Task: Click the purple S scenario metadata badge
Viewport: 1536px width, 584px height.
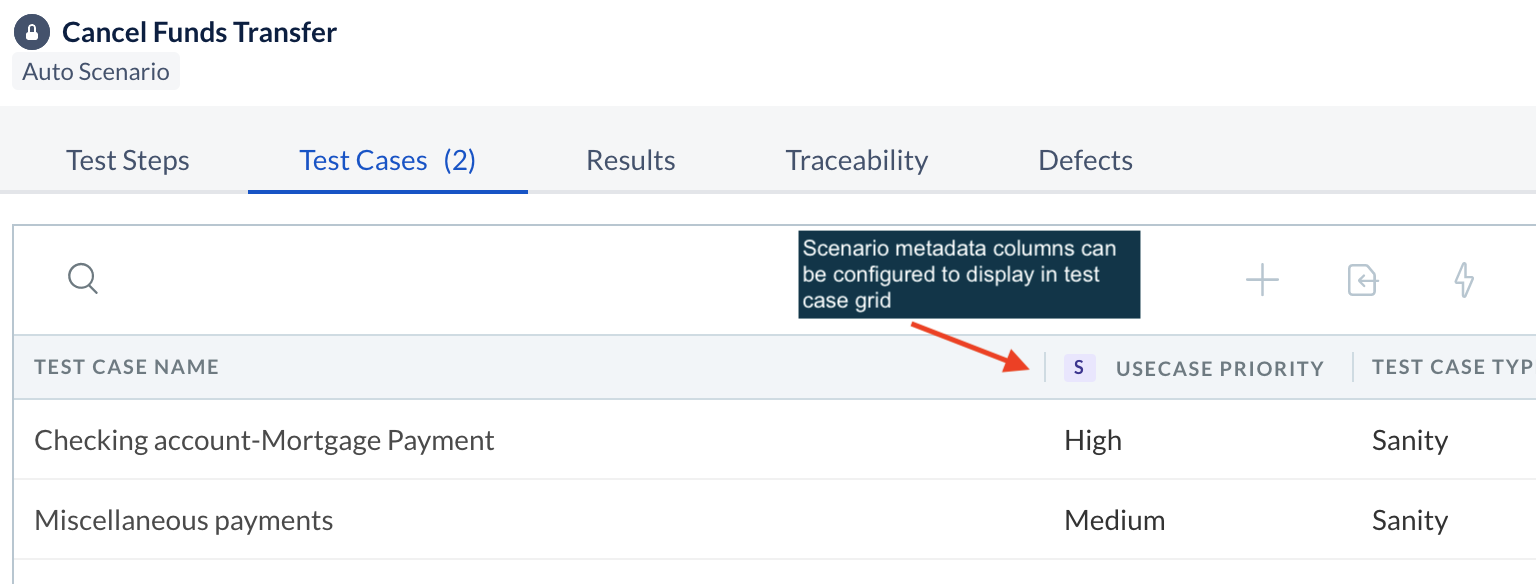Action: coord(1078,368)
